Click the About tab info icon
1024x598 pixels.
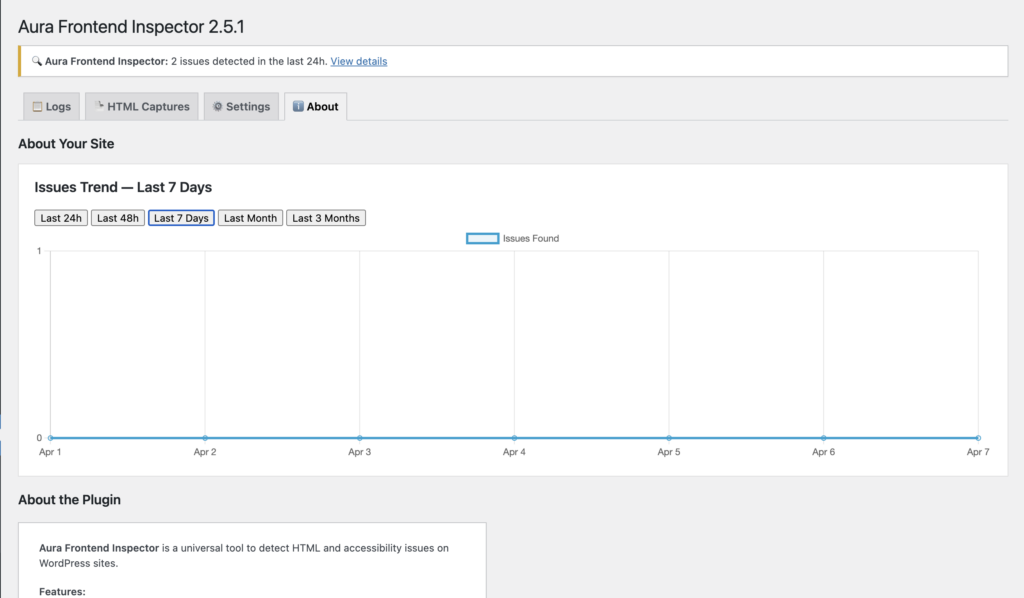[298, 106]
